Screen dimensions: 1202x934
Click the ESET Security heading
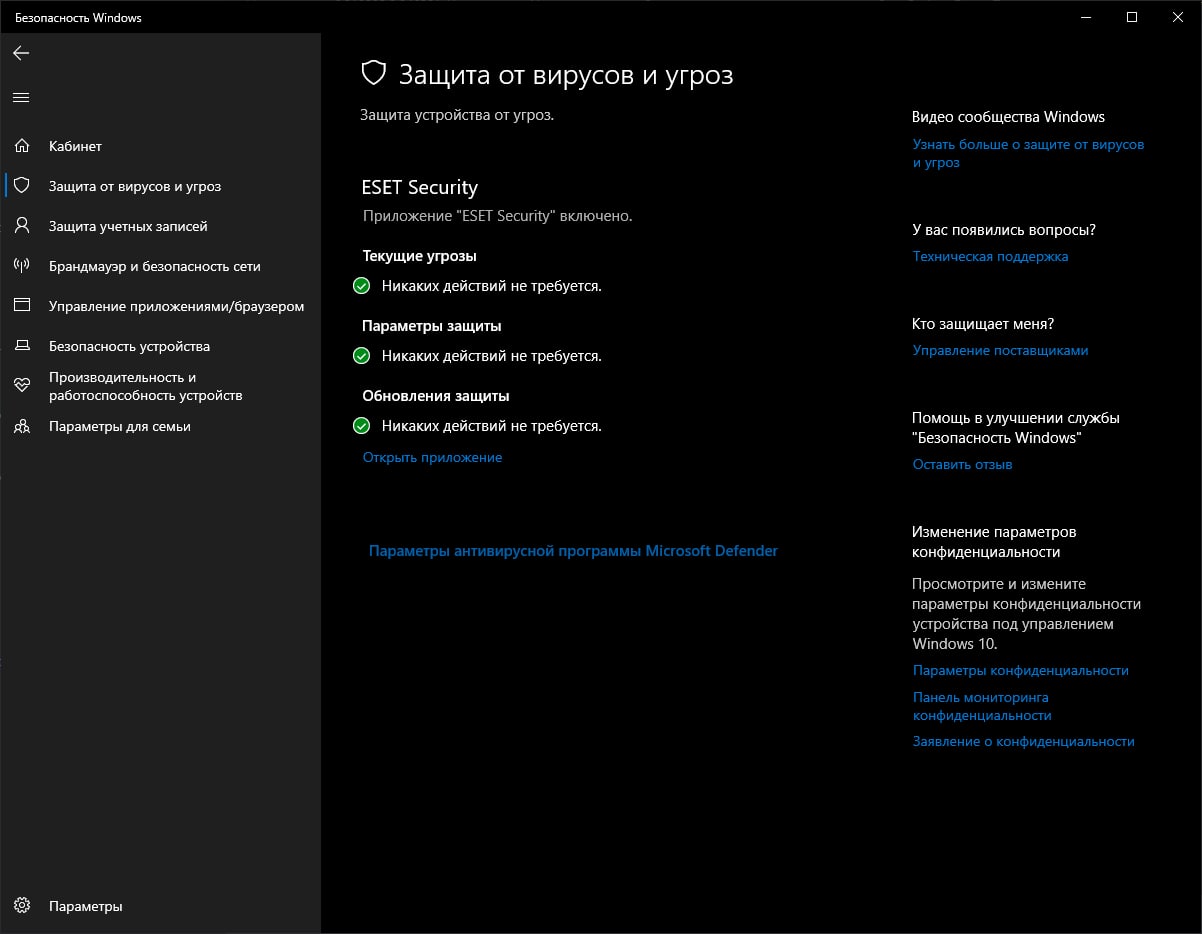[x=420, y=187]
